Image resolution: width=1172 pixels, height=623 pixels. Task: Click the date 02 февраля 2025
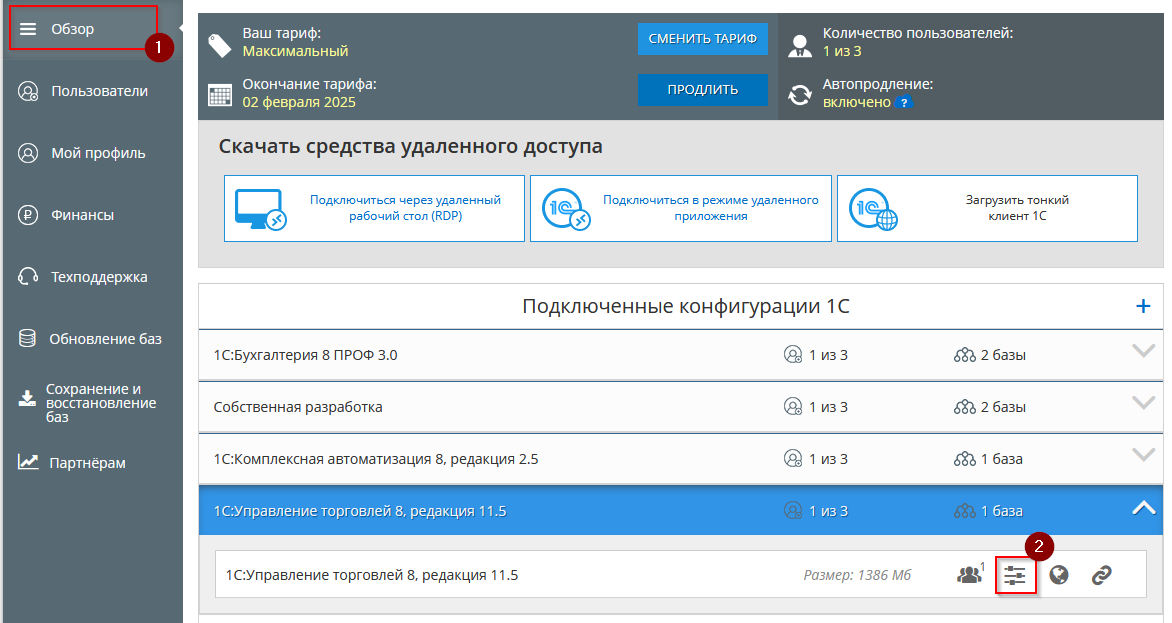coord(299,102)
